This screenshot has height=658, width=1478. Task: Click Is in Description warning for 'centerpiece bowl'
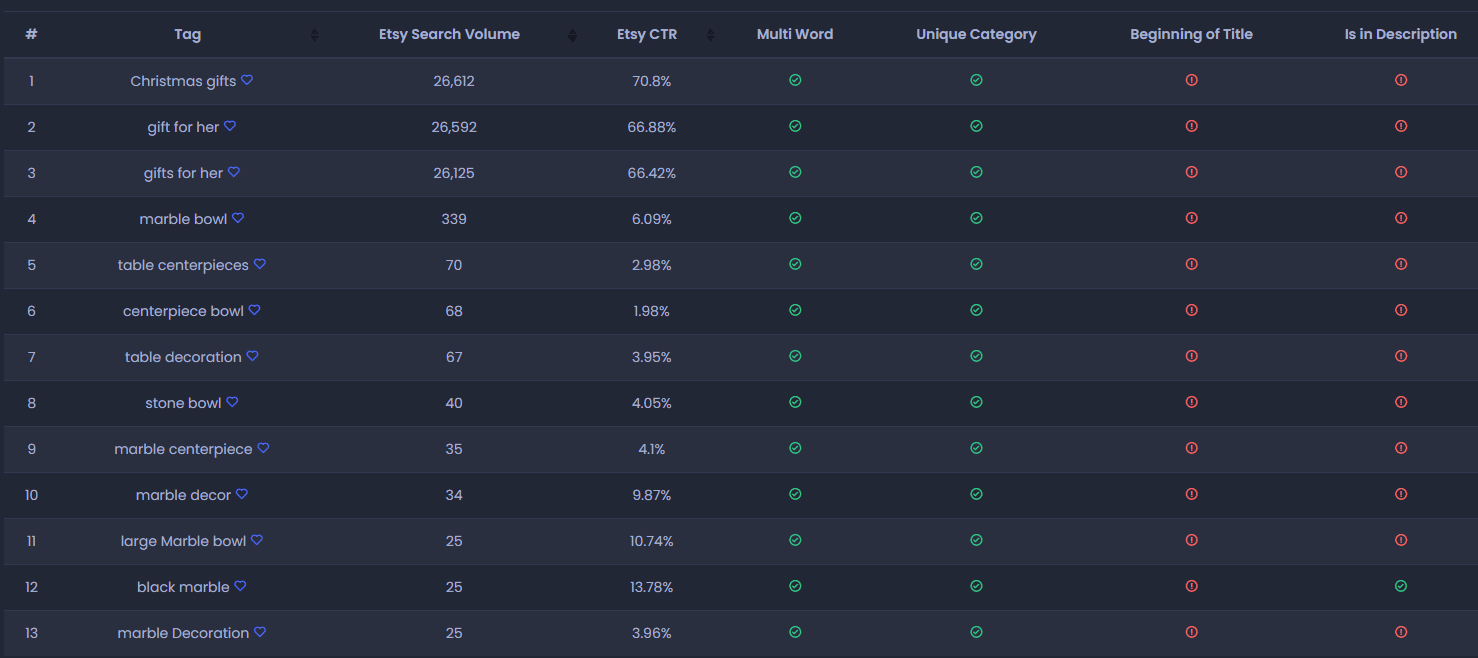(x=1401, y=310)
